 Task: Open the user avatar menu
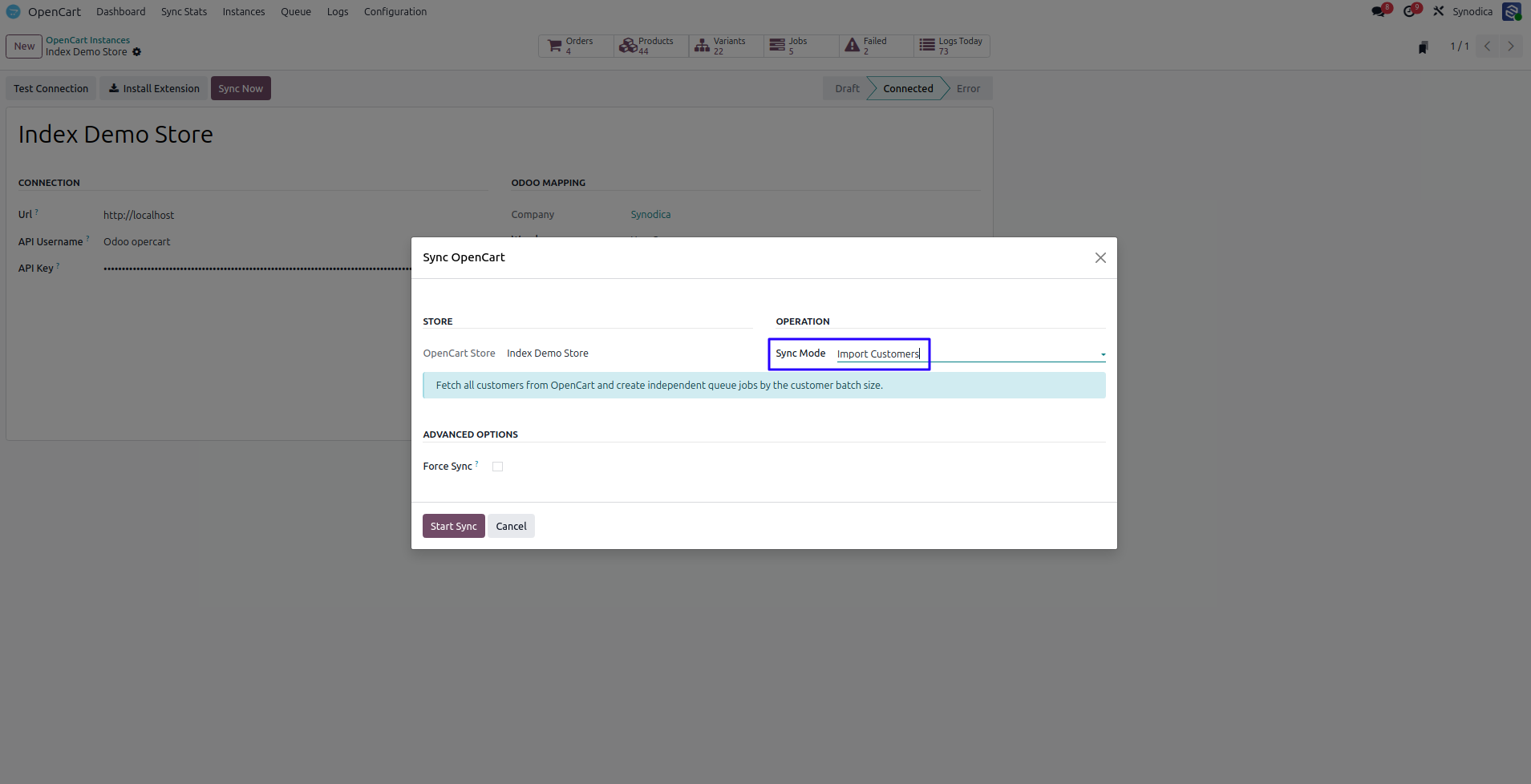point(1512,11)
